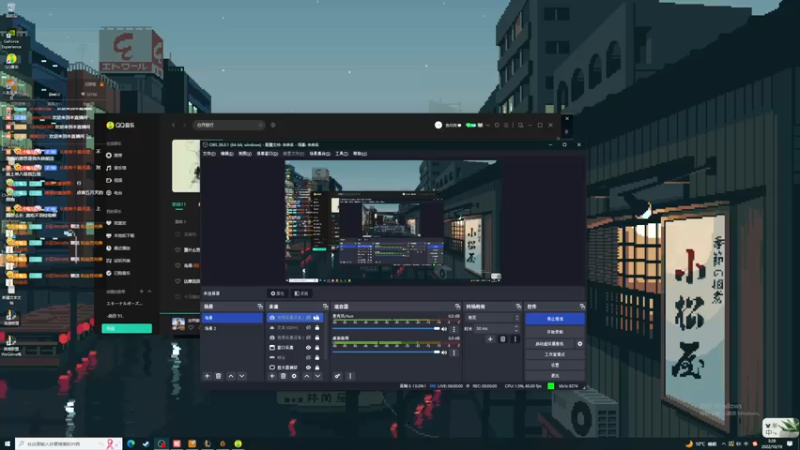
Task: Open Microsoft Edge from taskbar
Action: (x=131, y=444)
